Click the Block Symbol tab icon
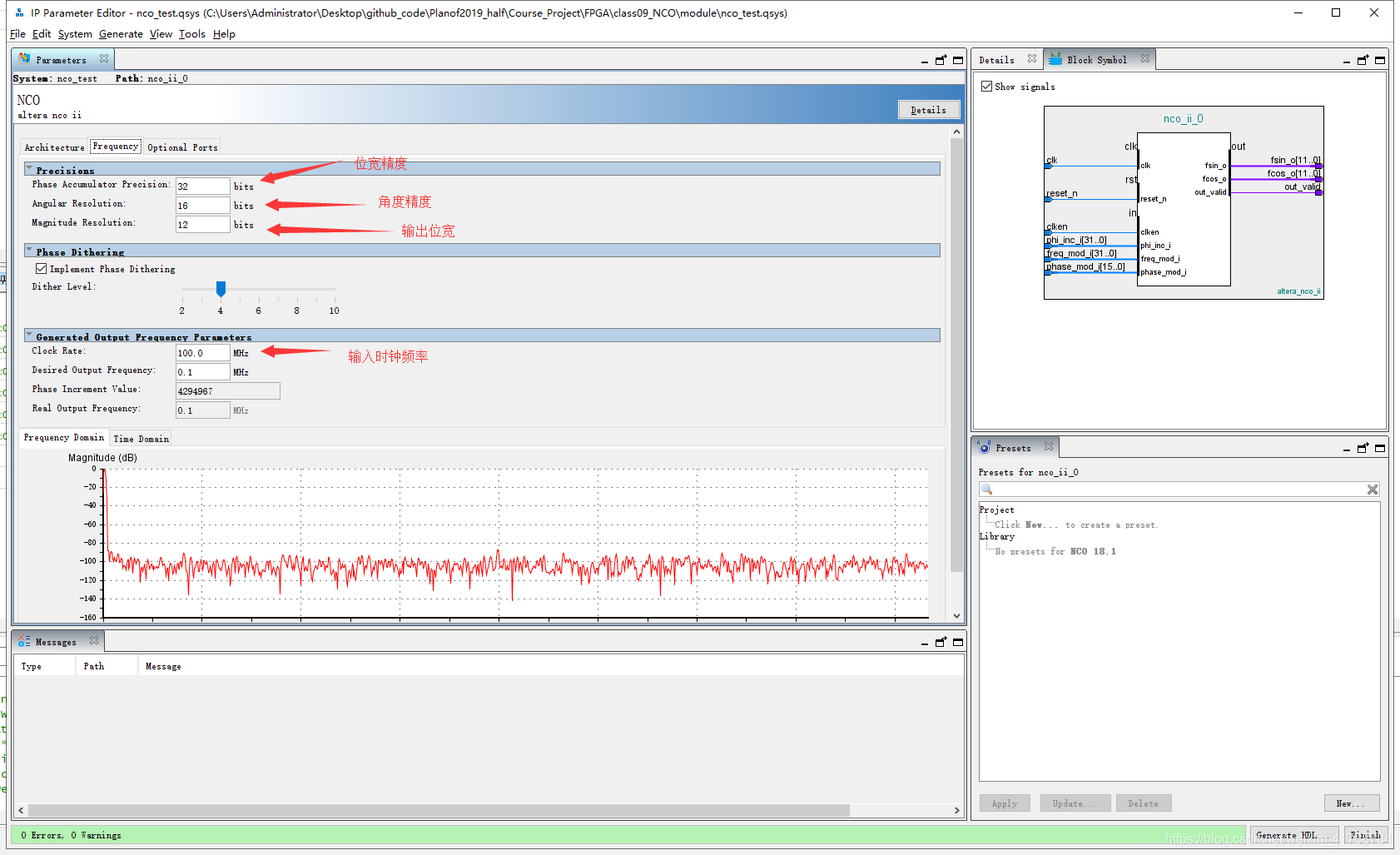1400x855 pixels. point(1055,59)
